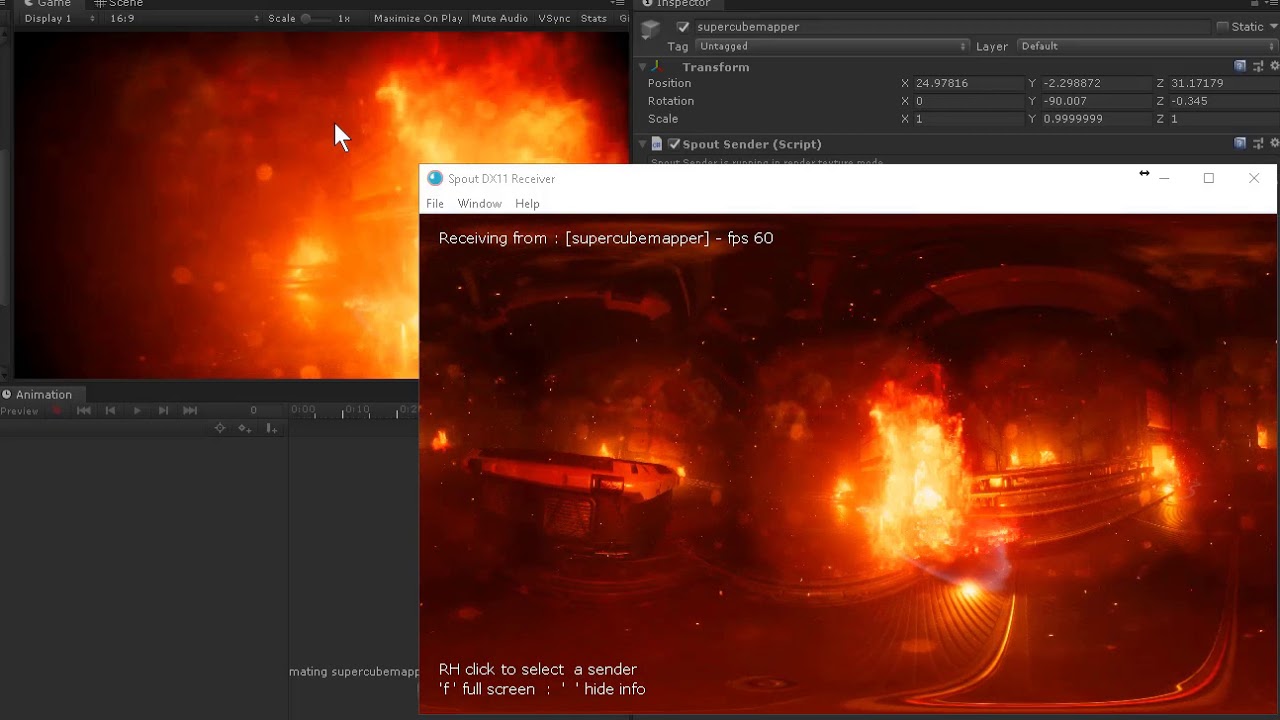Click the object name field supercubemapper
Viewport: 1280px width, 720px height.
click(x=953, y=27)
